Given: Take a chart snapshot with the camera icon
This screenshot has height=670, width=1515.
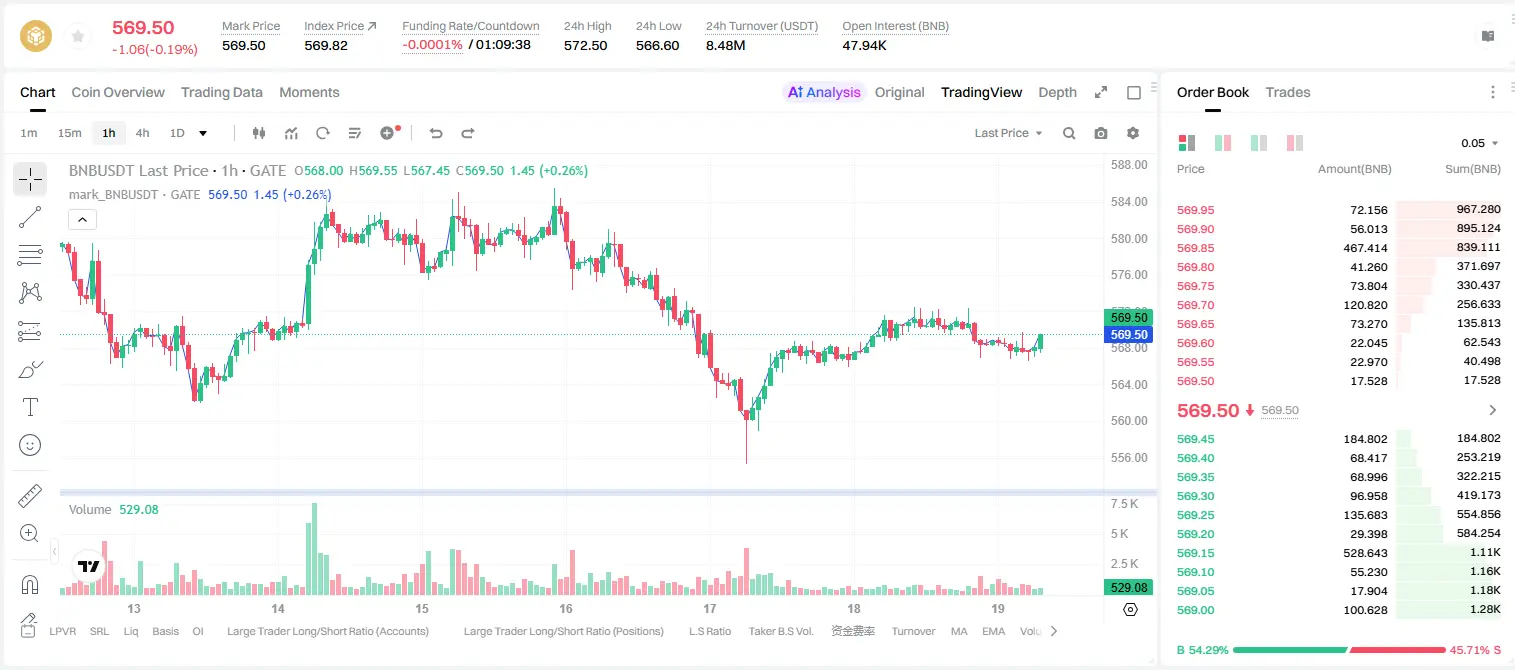Looking at the screenshot, I should [1101, 133].
